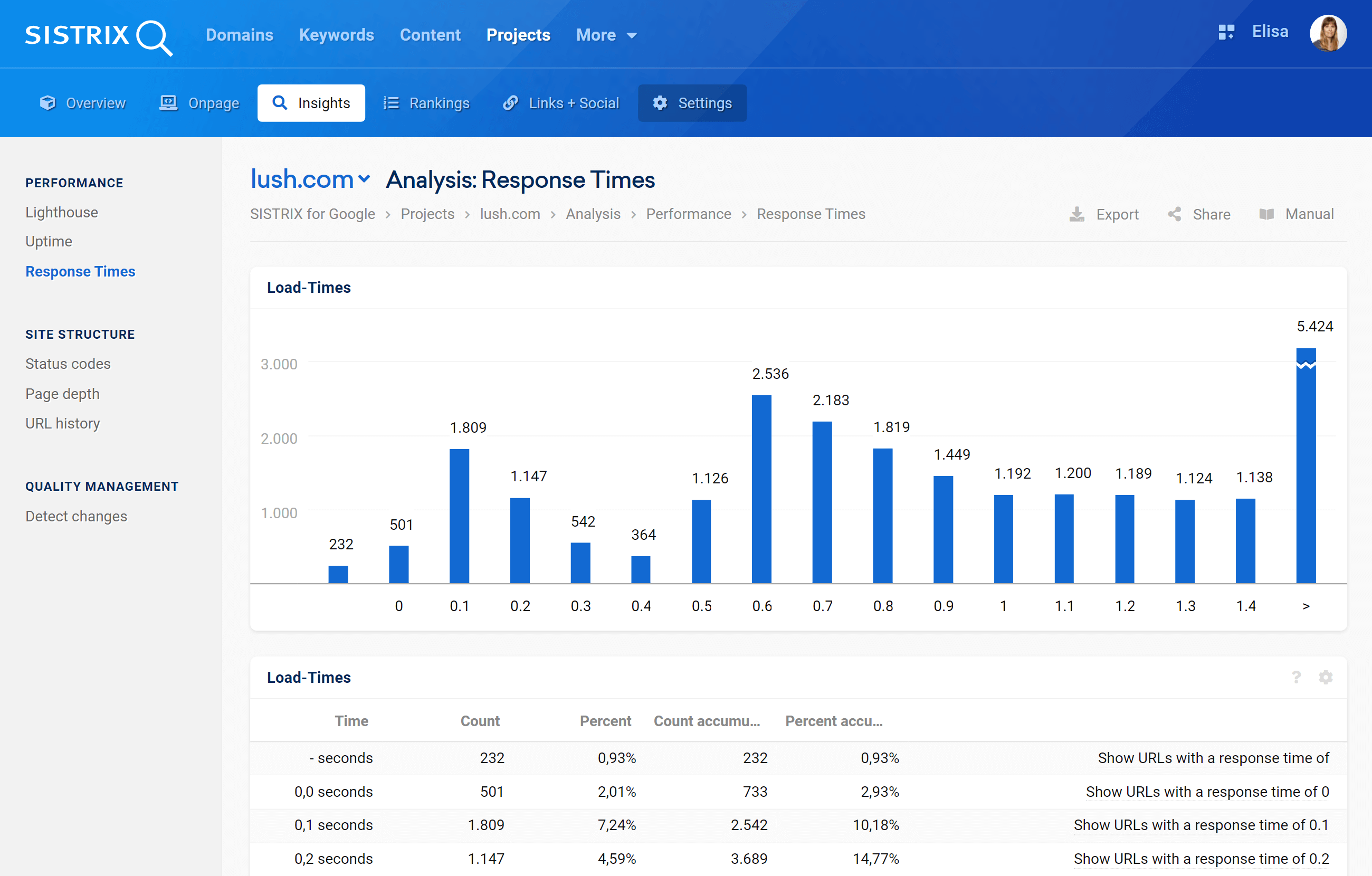Click the Rankings list icon
Screen dimensions: 1372x876
(391, 102)
